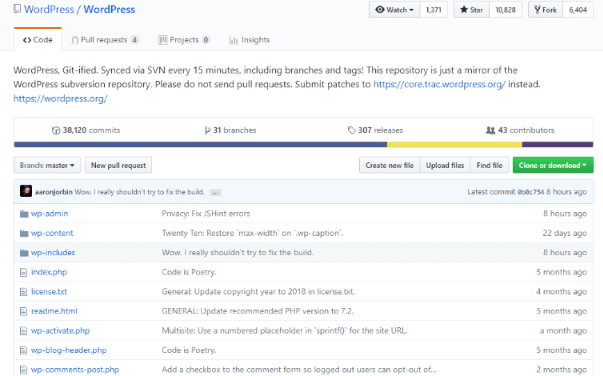Click aaronjorbin's avatar thumbnail
603x376 pixels.
(x=26, y=191)
